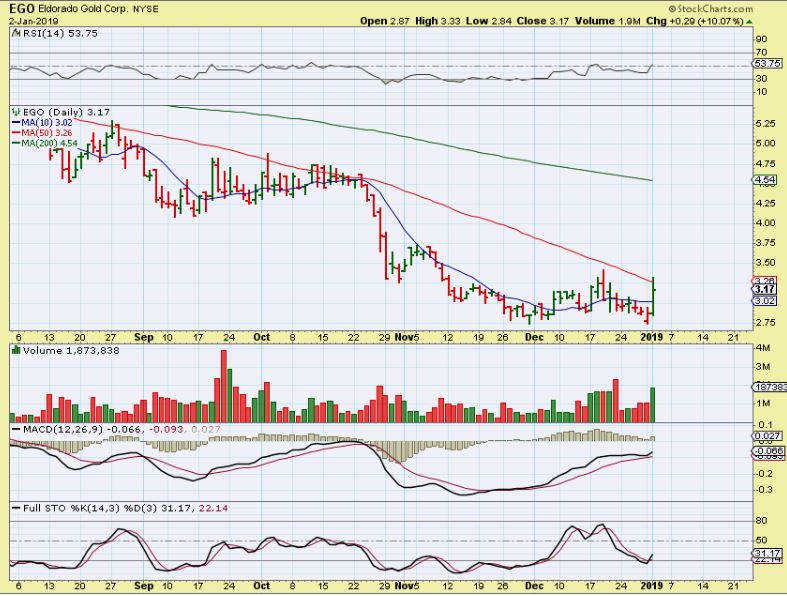Click the tallest September volume bar
The width and height of the screenshot is (787, 596).
point(224,386)
